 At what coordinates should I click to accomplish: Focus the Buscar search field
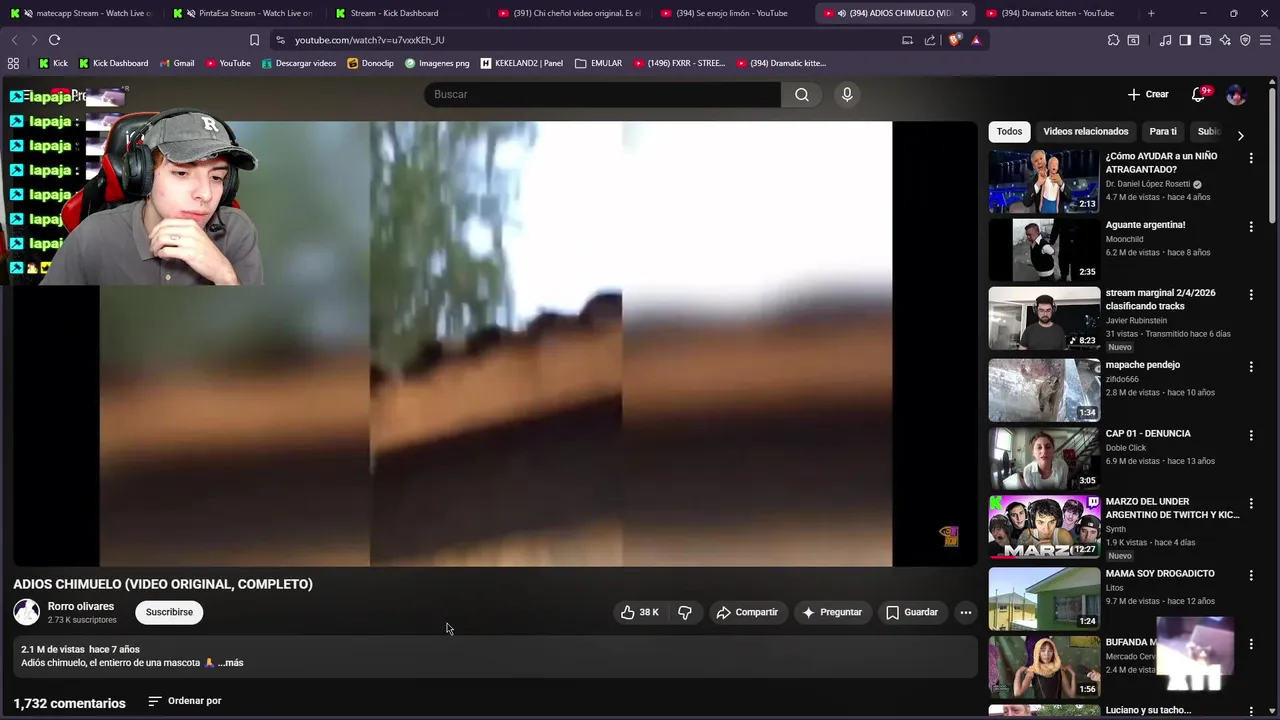[602, 94]
